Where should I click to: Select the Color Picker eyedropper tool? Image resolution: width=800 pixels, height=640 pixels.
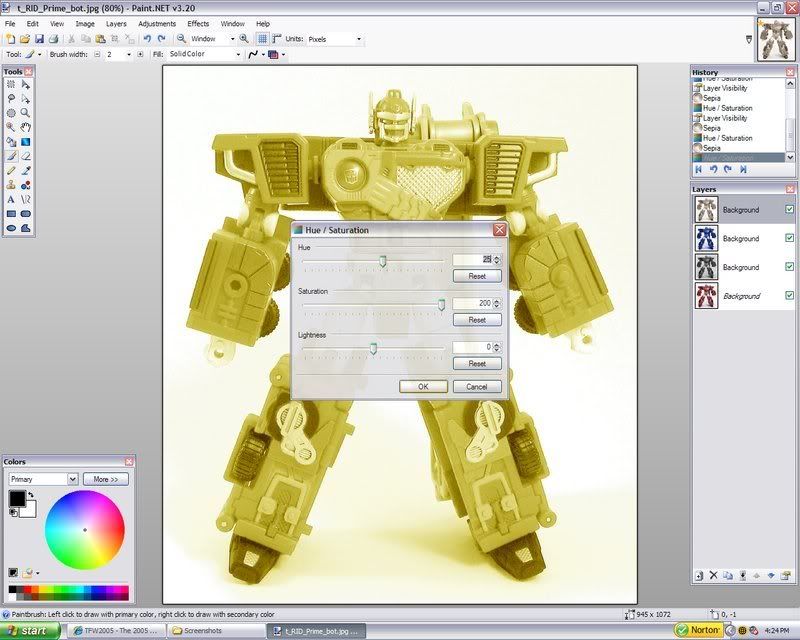[x=26, y=170]
